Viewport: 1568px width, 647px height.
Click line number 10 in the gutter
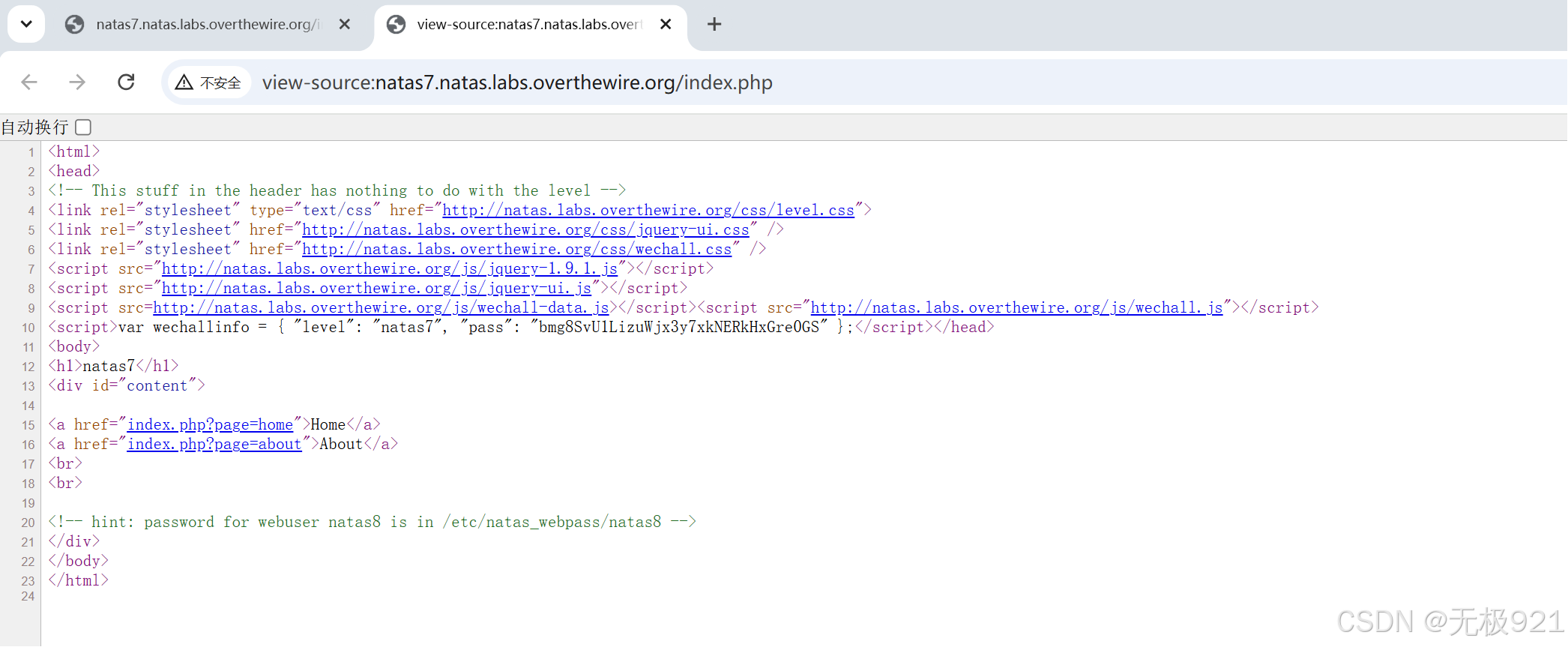28,328
